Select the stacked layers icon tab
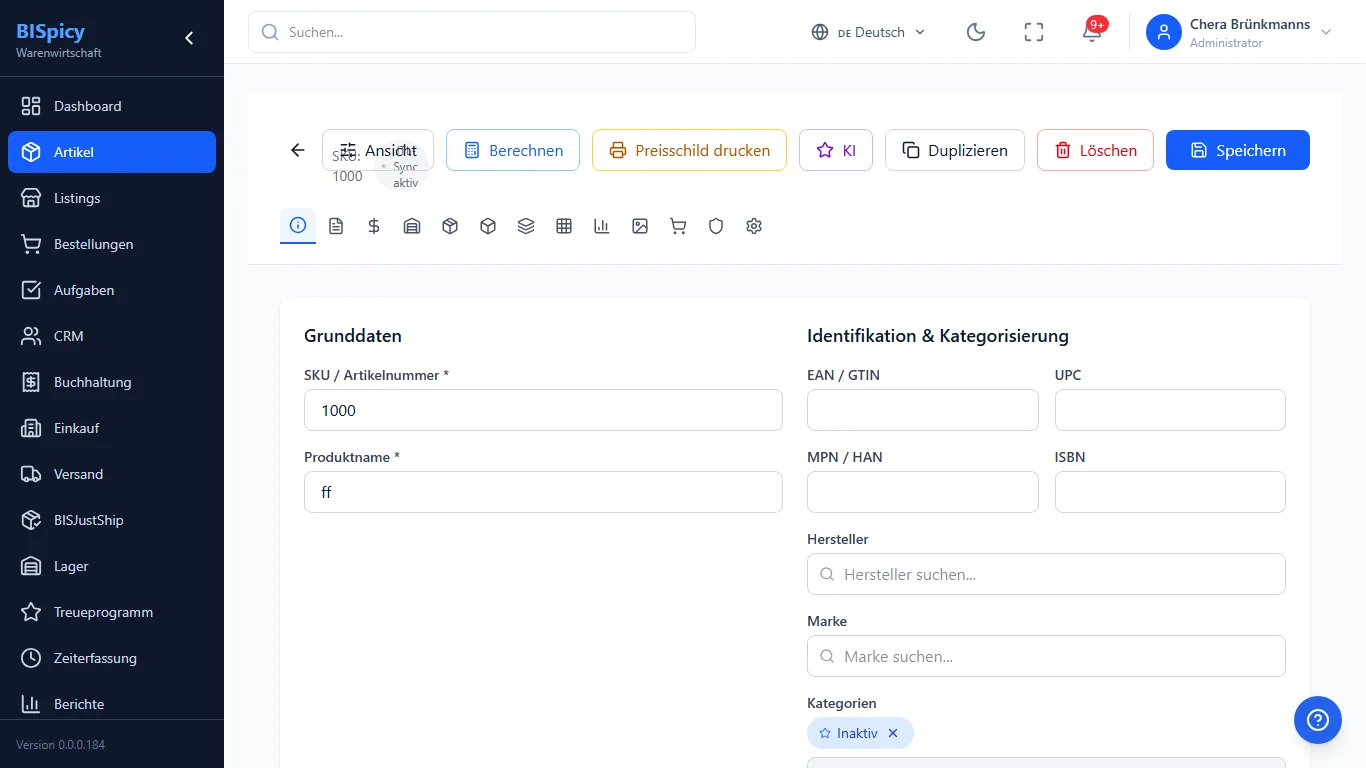 point(526,226)
